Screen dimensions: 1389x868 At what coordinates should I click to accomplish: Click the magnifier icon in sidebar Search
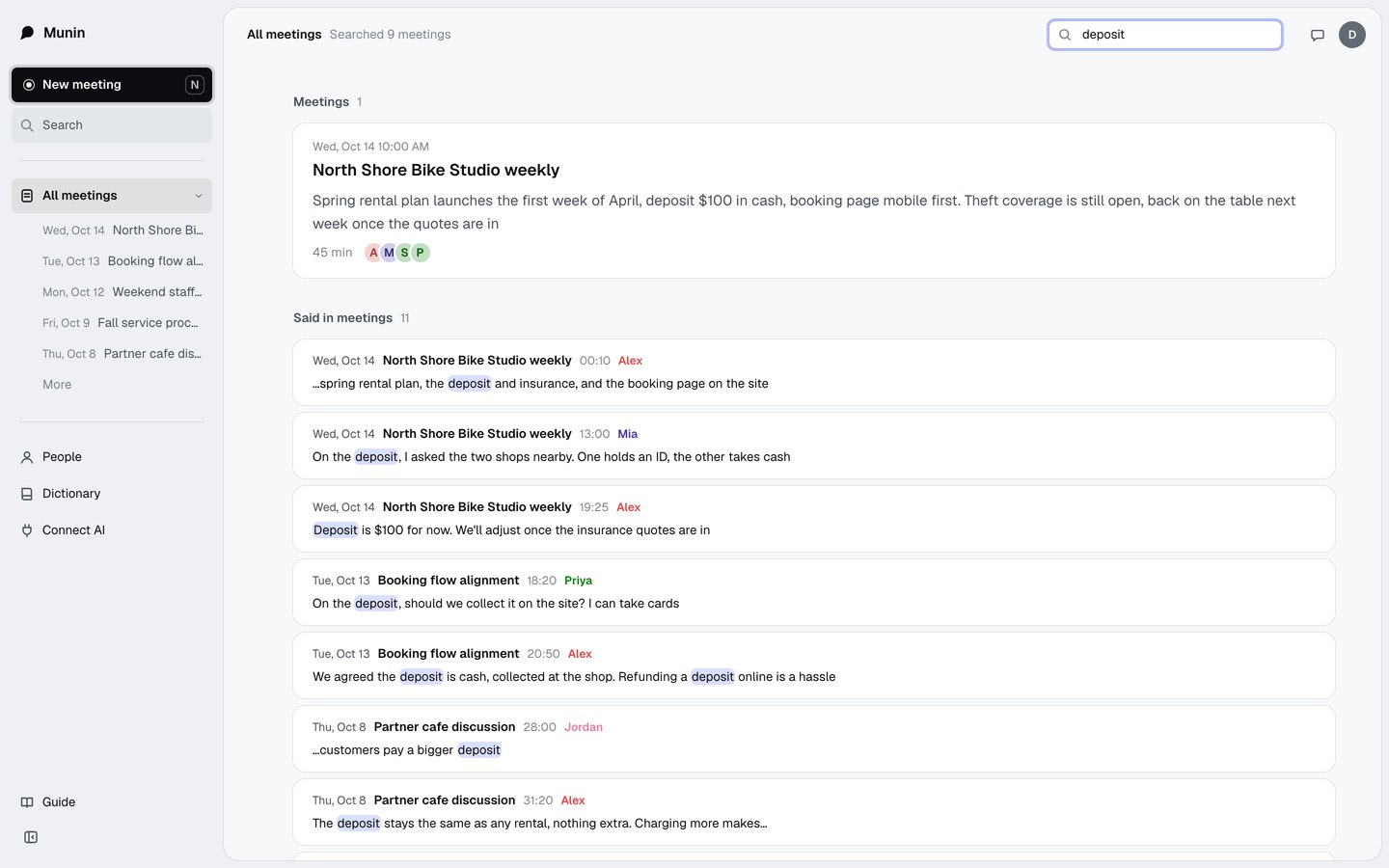(27, 125)
